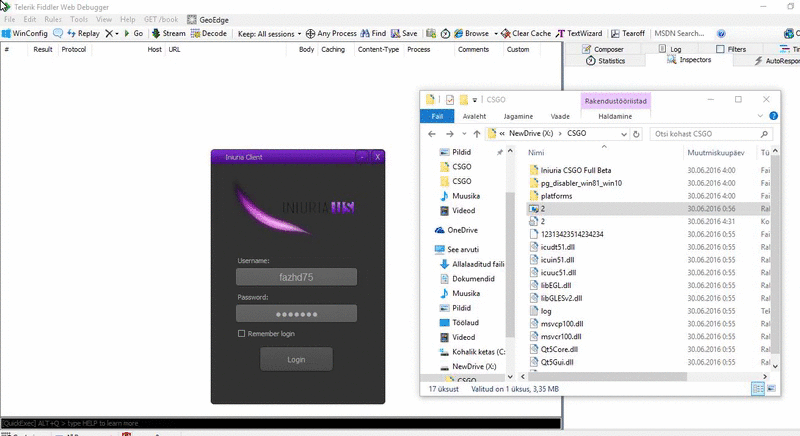Screen dimensions: 800x436
Task: Click the camera screenshot icon
Action: point(431,33)
